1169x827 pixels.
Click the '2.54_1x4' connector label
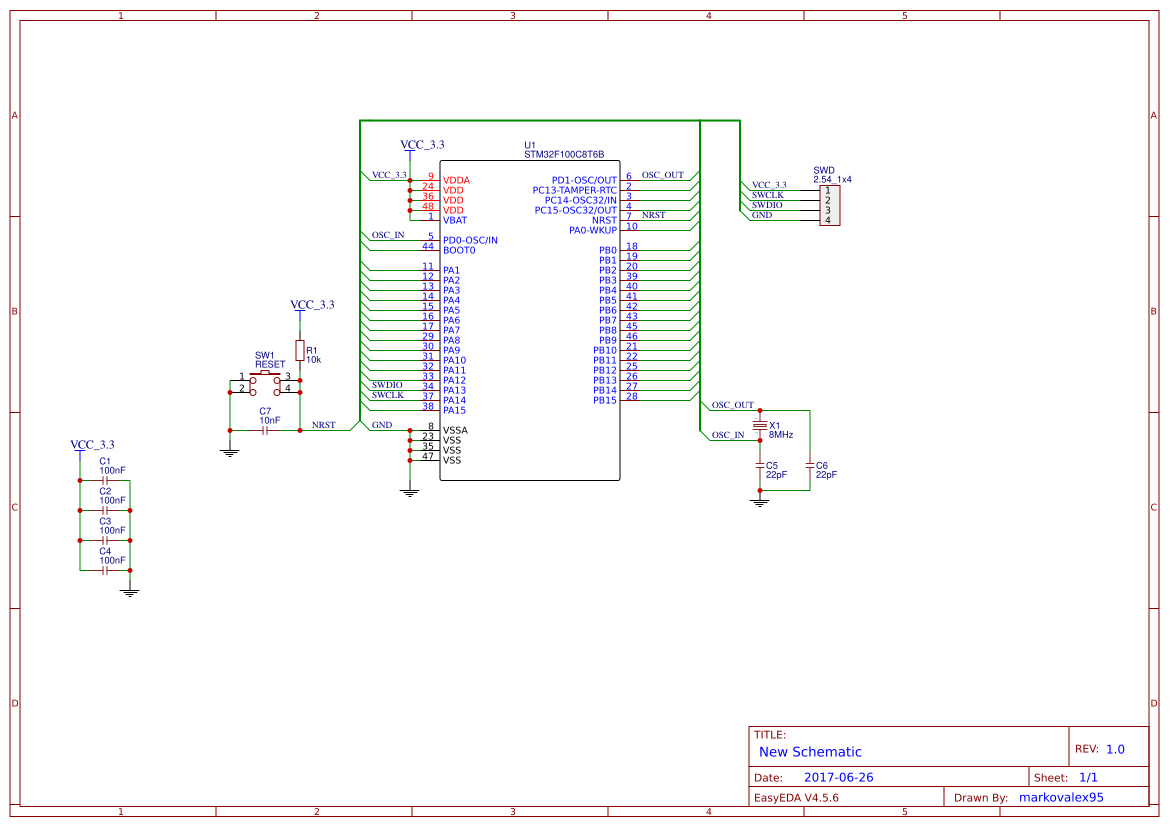click(832, 180)
